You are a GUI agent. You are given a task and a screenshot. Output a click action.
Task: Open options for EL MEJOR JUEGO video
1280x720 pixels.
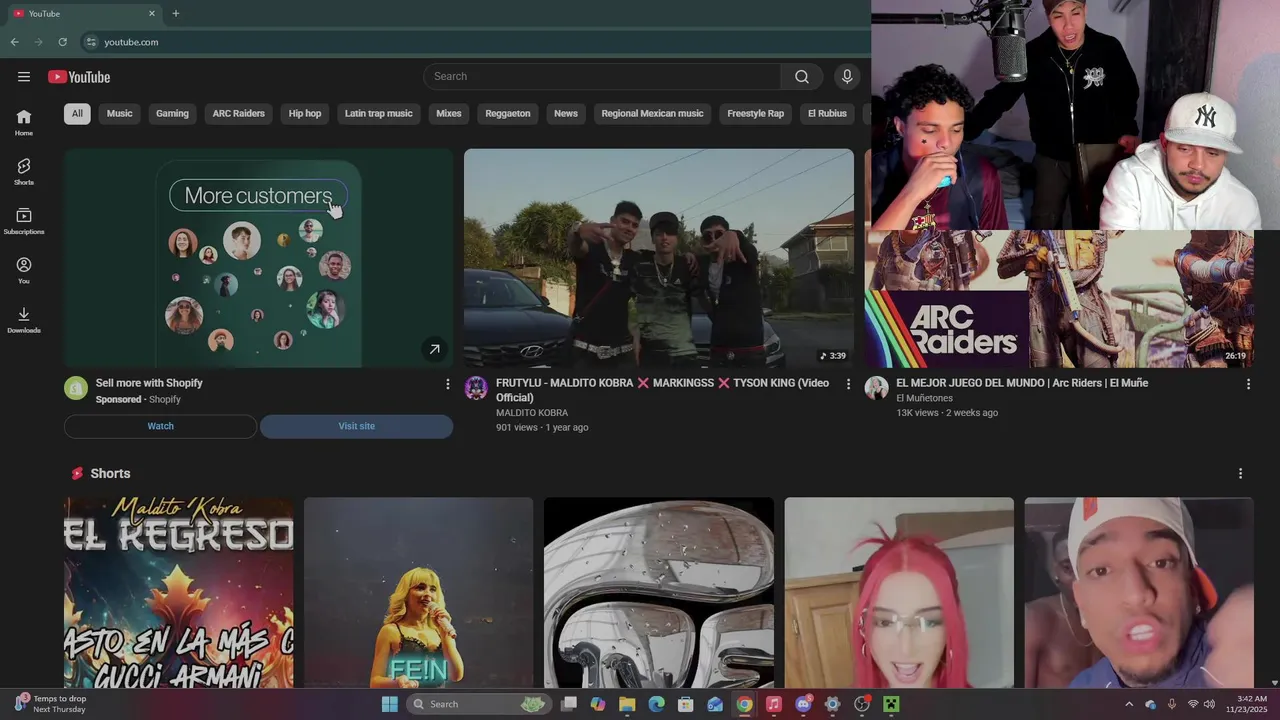click(x=1248, y=384)
